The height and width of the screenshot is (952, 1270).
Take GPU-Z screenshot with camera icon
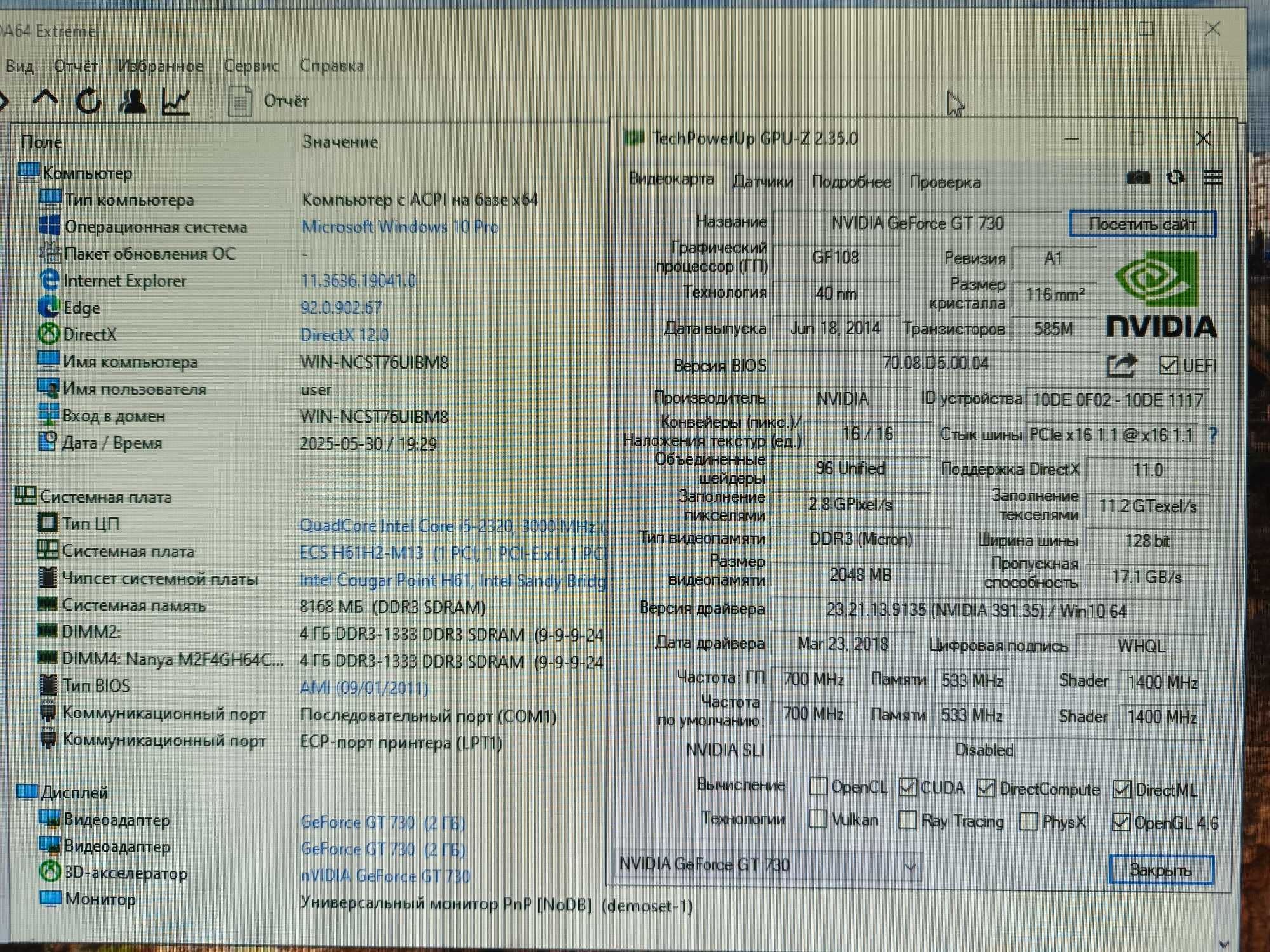1137,177
